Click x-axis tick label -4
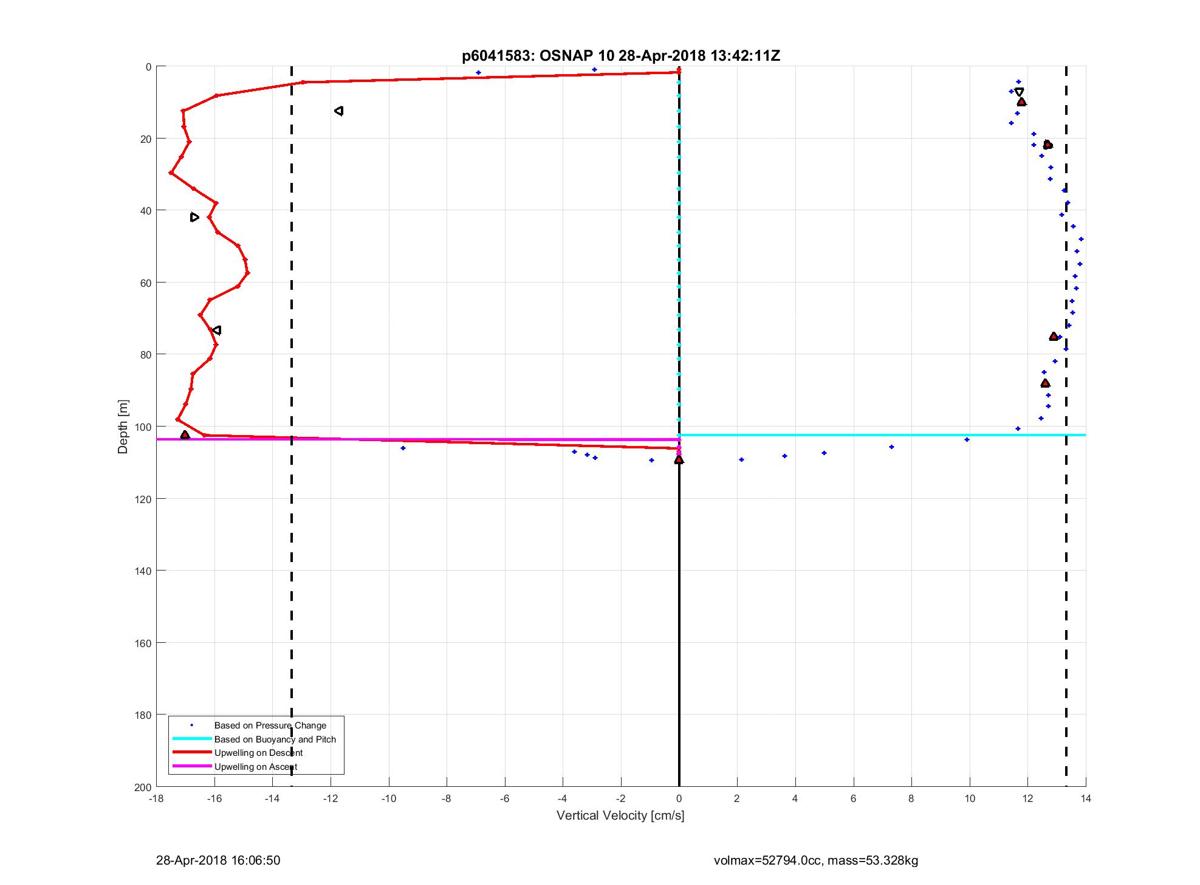The height and width of the screenshot is (885, 1200). coord(562,799)
